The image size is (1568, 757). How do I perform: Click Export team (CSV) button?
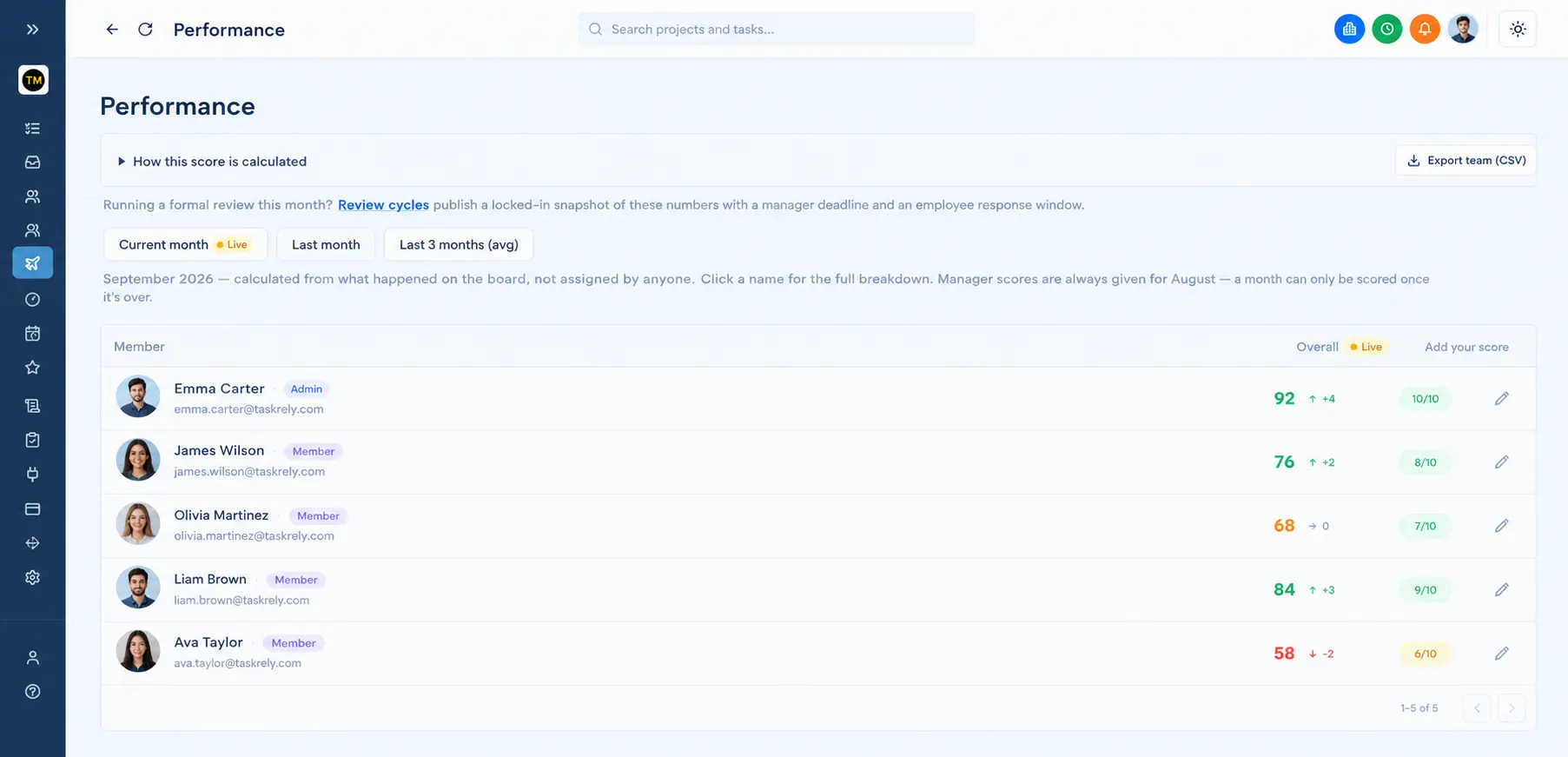(1465, 161)
